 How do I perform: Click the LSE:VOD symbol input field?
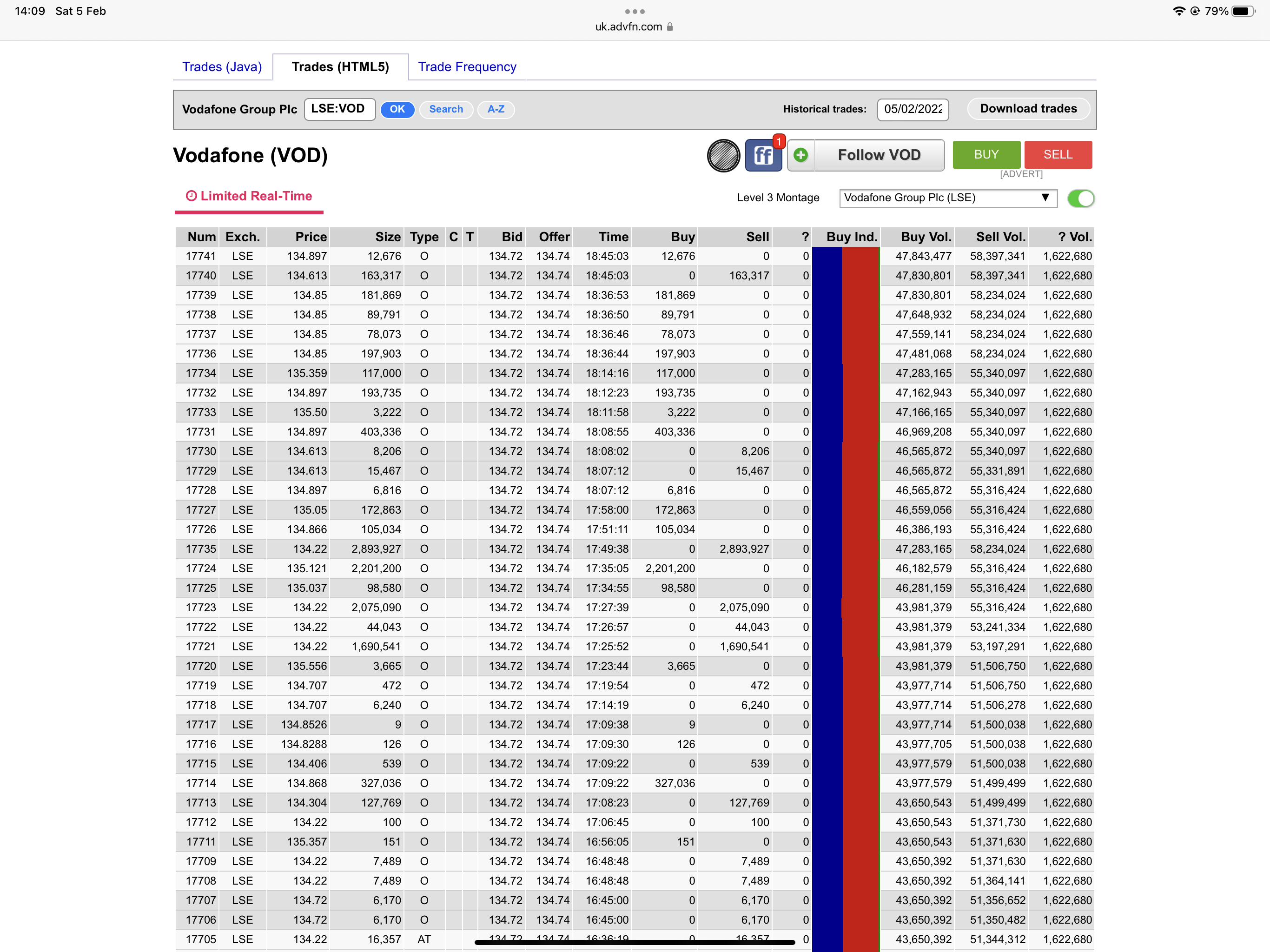(339, 109)
